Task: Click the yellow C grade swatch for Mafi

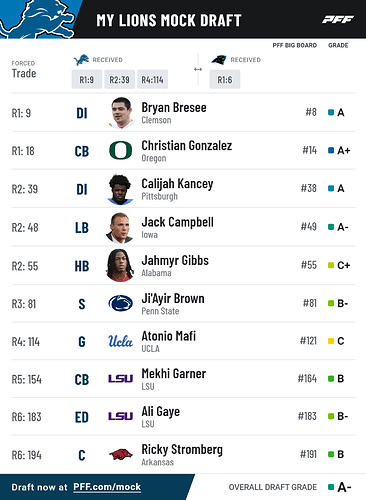Action: point(331,341)
